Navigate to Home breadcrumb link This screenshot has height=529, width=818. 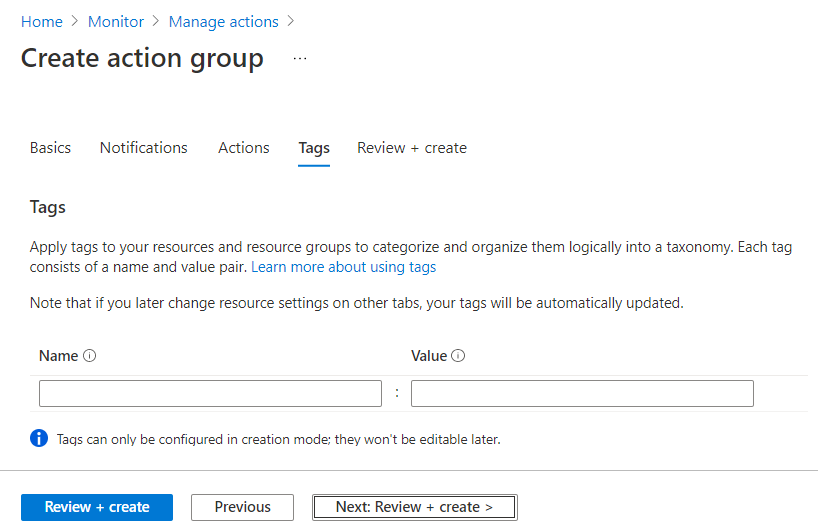tap(42, 22)
